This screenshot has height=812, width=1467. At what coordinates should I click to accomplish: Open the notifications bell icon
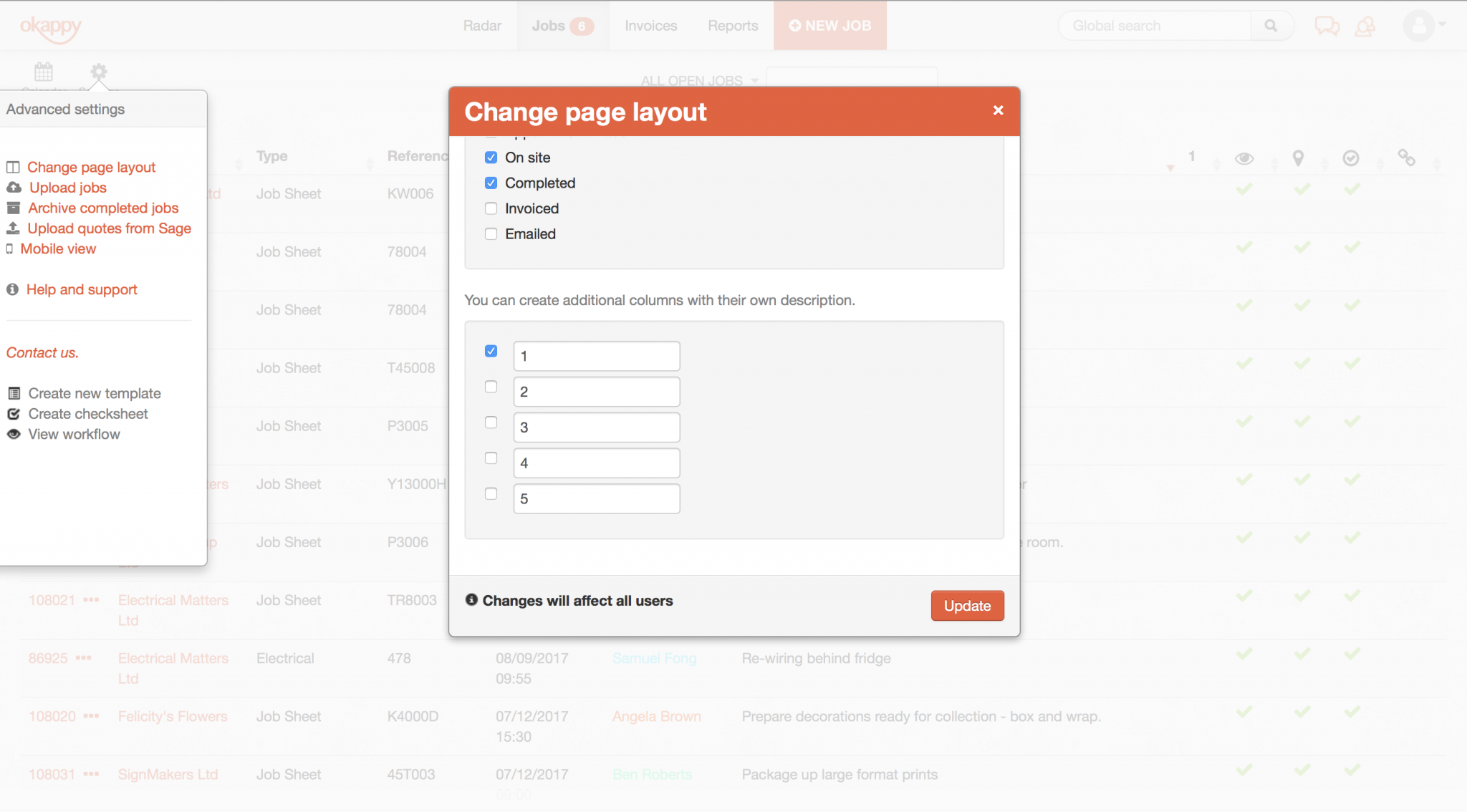pos(1365,26)
